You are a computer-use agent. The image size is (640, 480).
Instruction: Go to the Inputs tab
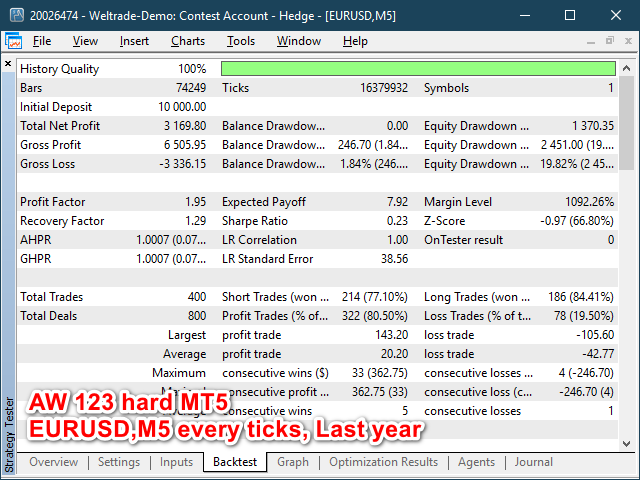176,462
